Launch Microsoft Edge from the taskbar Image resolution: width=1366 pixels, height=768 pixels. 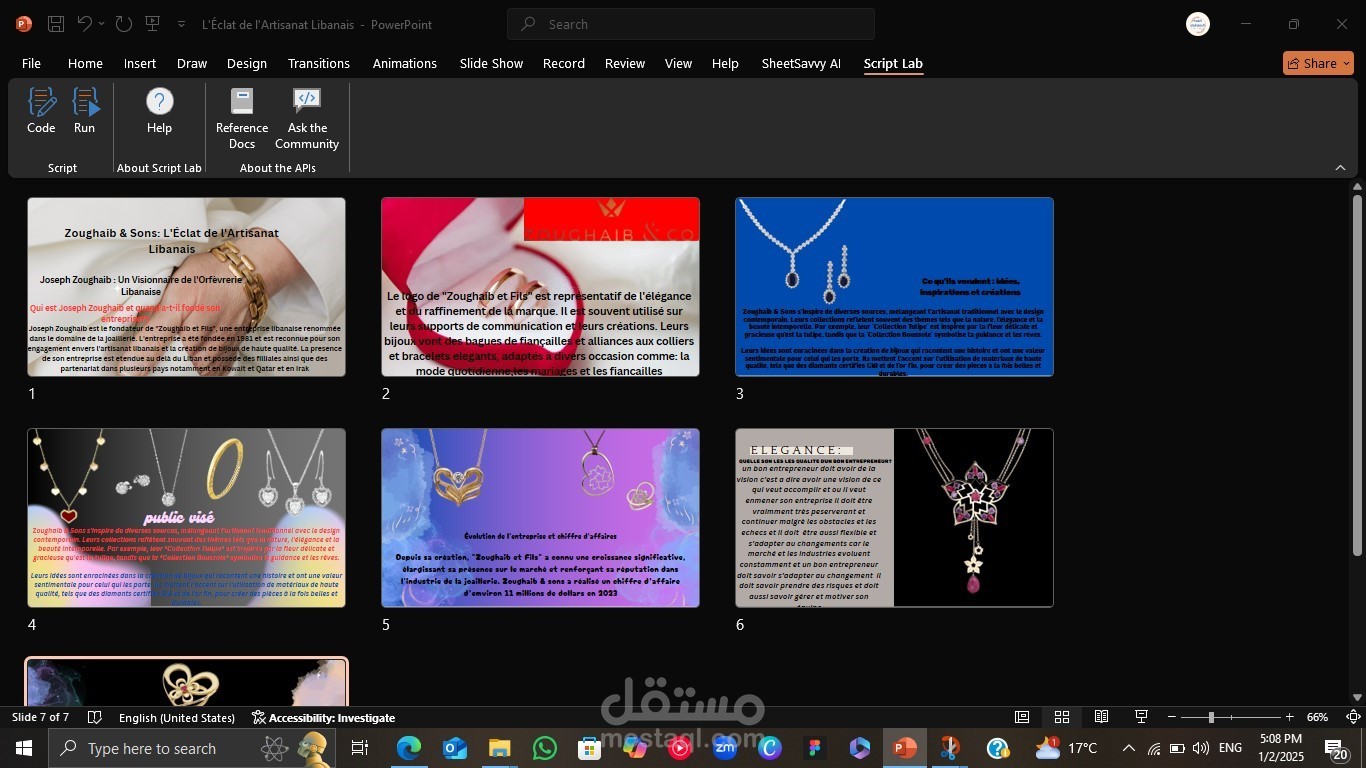pos(408,748)
